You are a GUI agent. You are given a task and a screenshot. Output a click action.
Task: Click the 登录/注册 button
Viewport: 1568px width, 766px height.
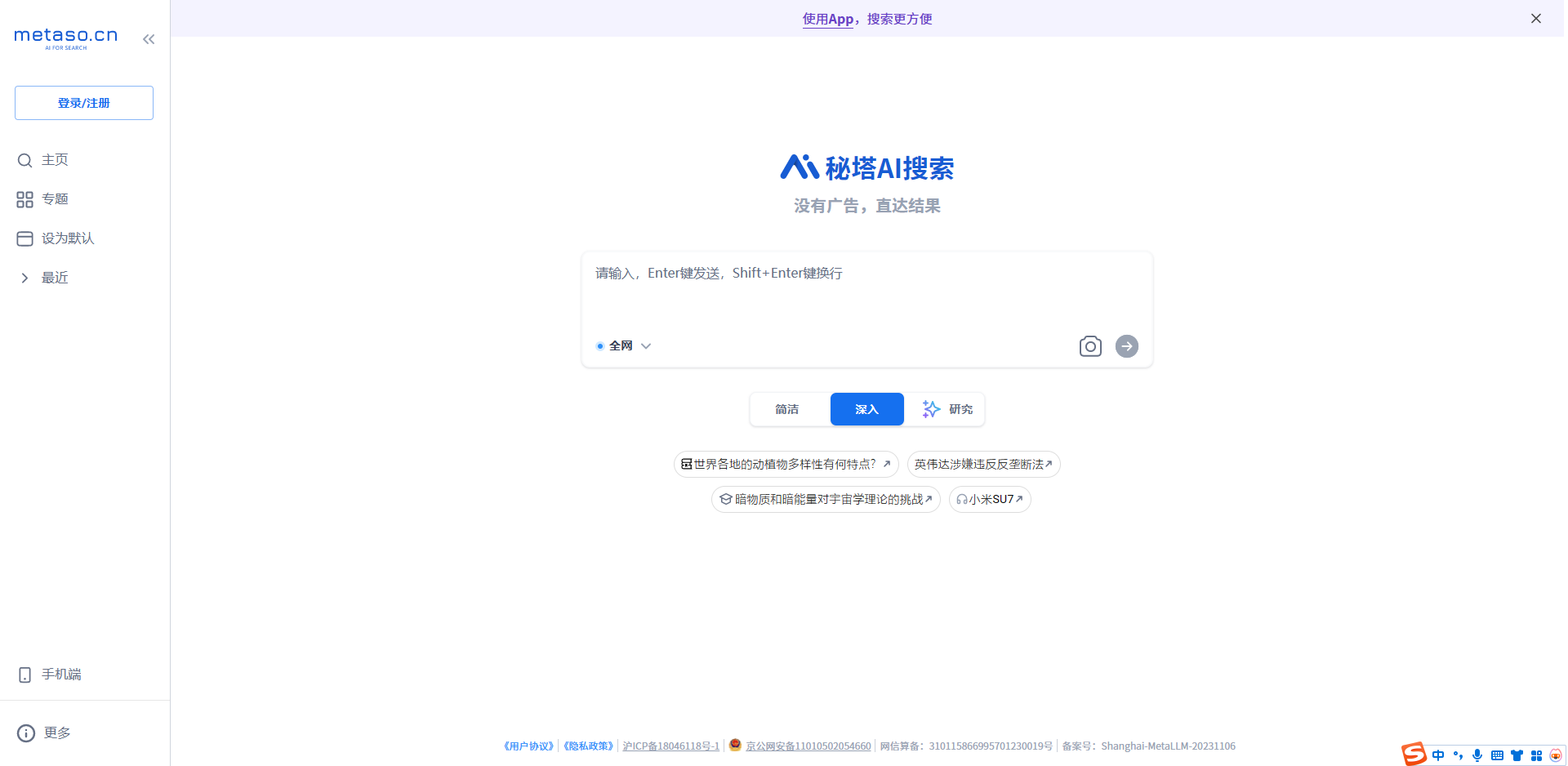(83, 103)
